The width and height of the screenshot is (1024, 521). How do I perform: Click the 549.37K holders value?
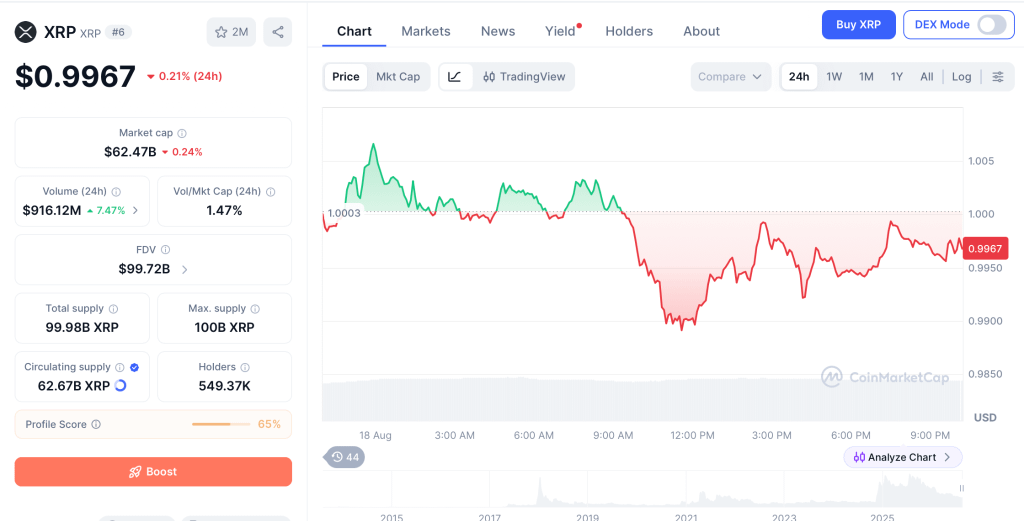[x=224, y=386]
